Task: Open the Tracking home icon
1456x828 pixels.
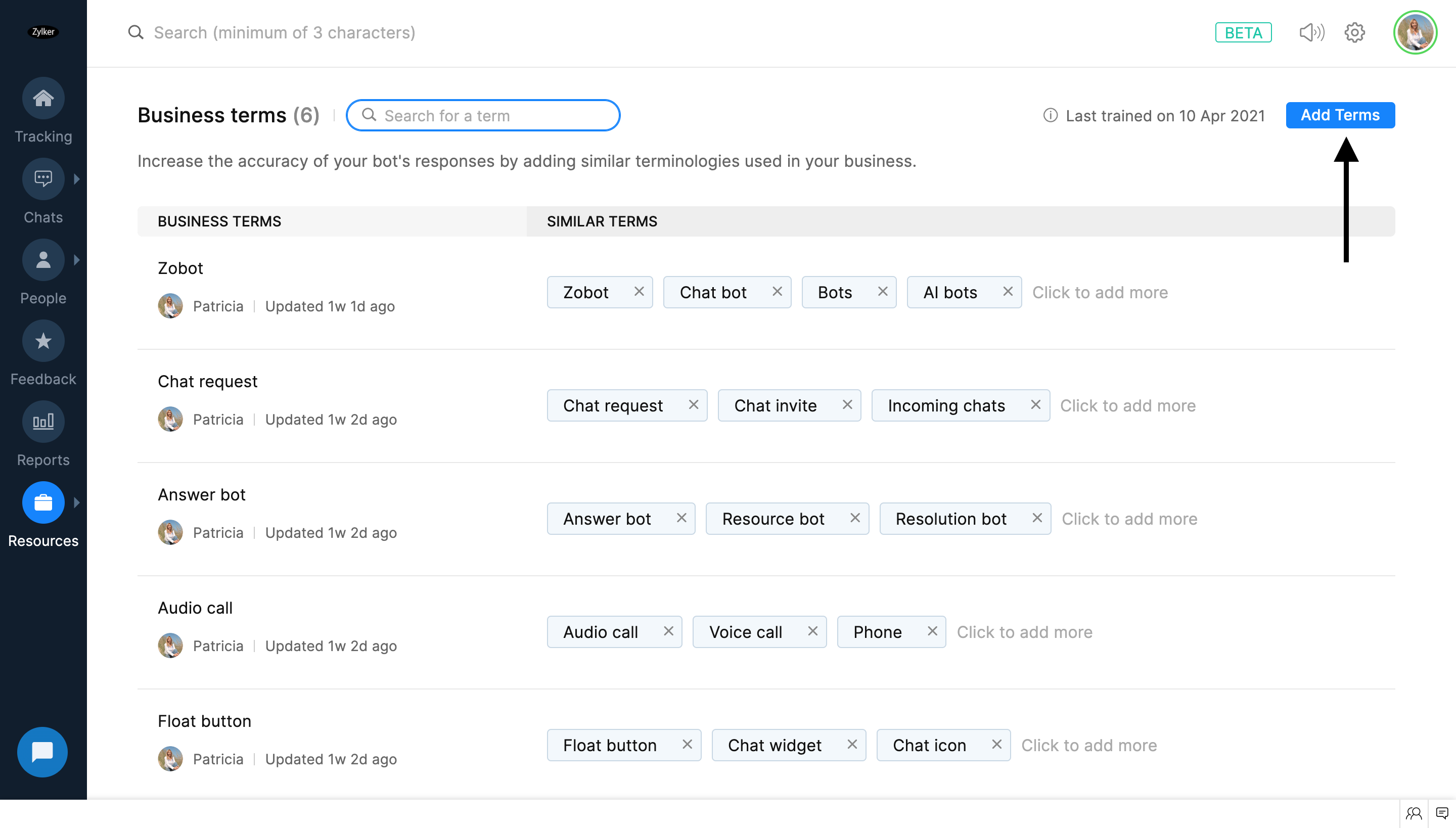Action: click(x=43, y=99)
